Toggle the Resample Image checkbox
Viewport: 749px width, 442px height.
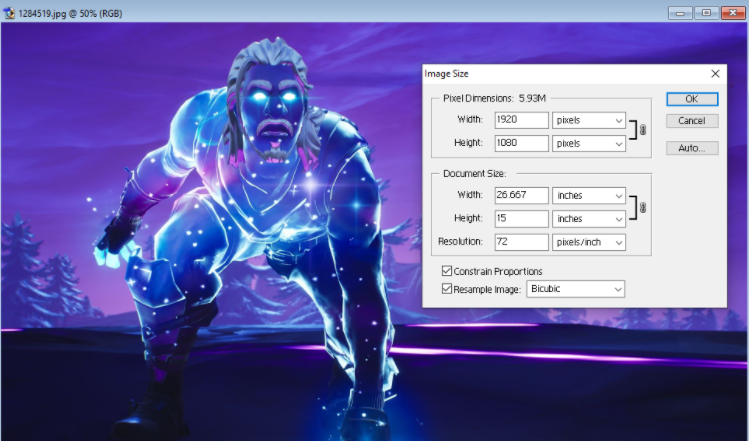click(x=447, y=289)
